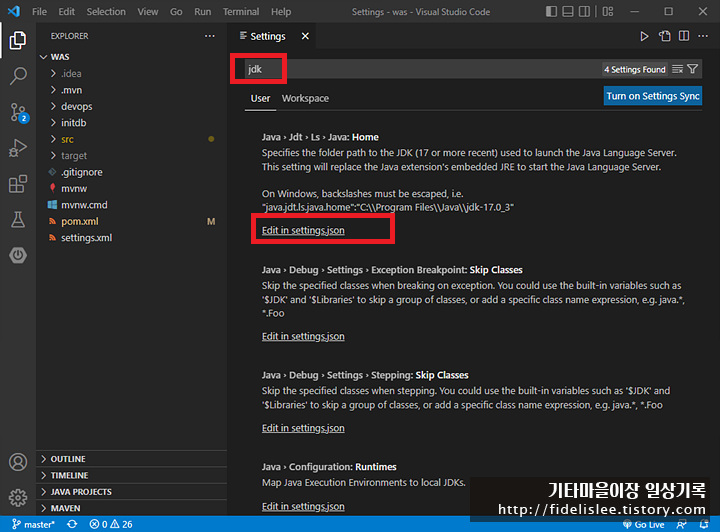Open editor more actions ellipsis
Image resolution: width=720 pixels, height=532 pixels.
click(703, 36)
